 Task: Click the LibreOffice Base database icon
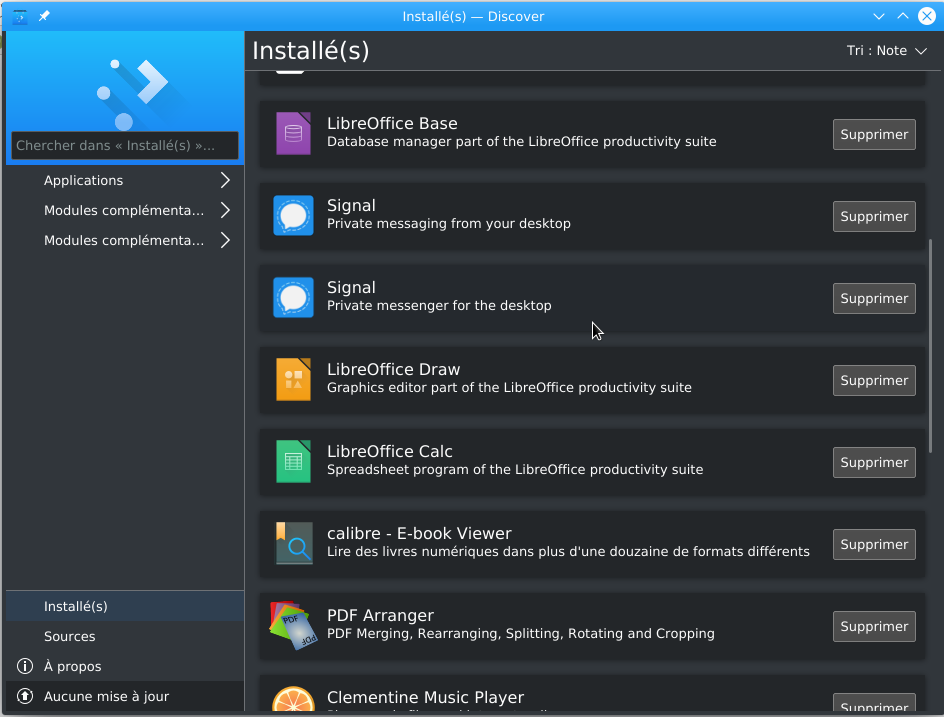click(293, 133)
